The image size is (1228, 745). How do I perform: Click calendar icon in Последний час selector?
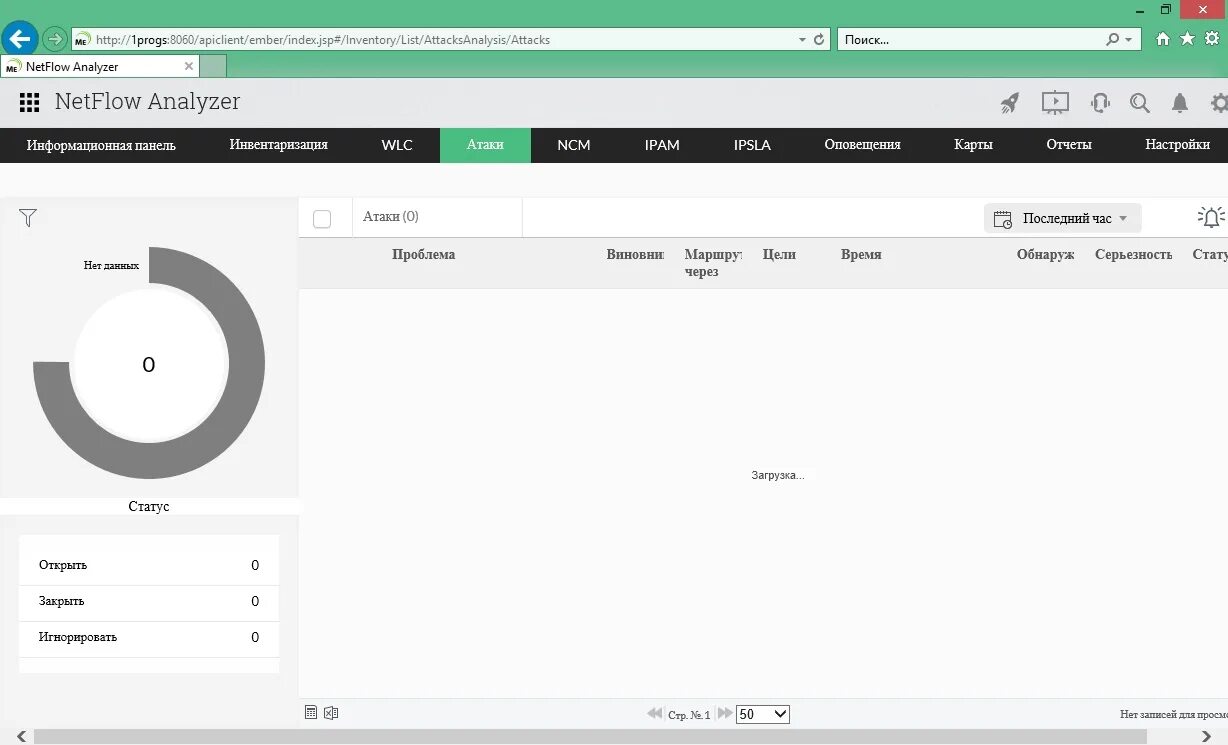1003,218
